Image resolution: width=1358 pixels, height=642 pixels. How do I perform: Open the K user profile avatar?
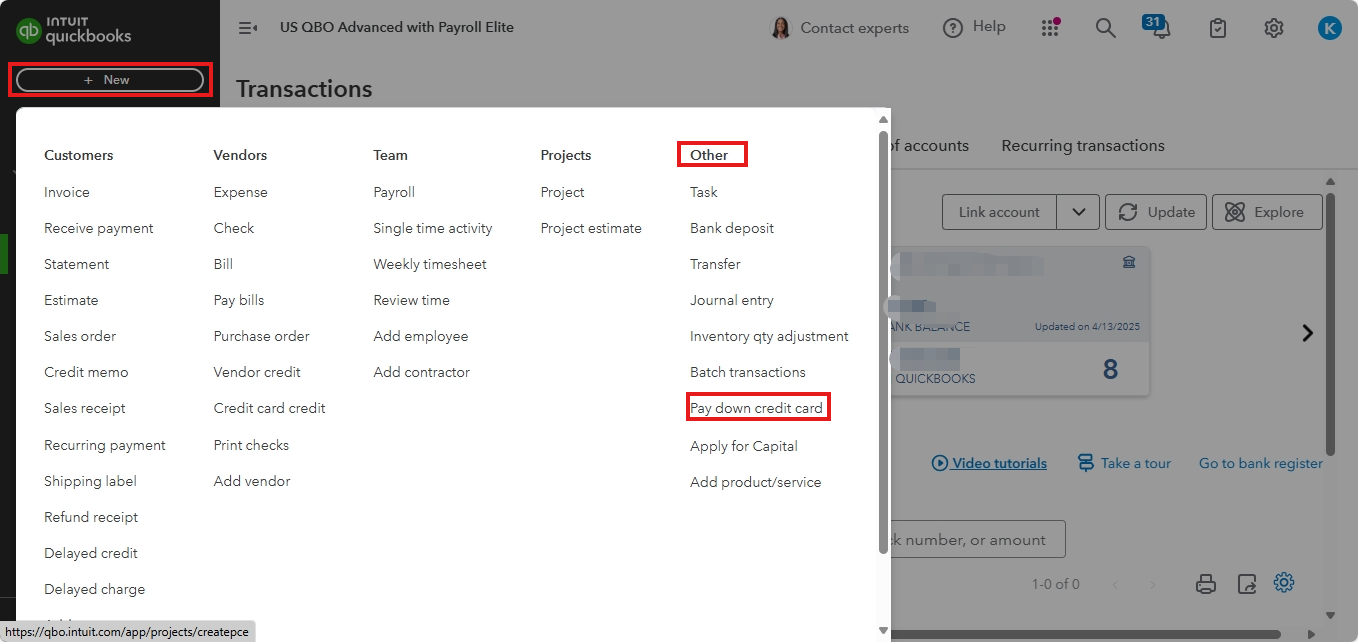pos(1329,28)
